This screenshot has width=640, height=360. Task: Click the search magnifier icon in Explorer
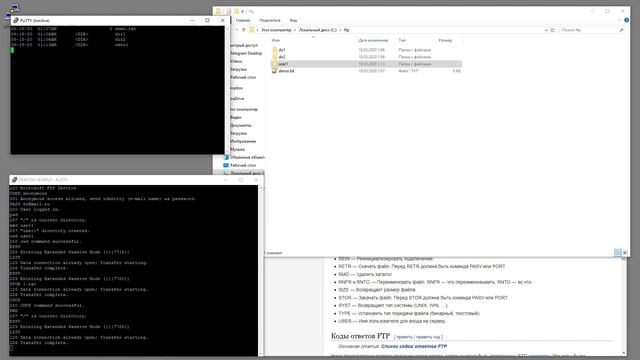click(621, 30)
